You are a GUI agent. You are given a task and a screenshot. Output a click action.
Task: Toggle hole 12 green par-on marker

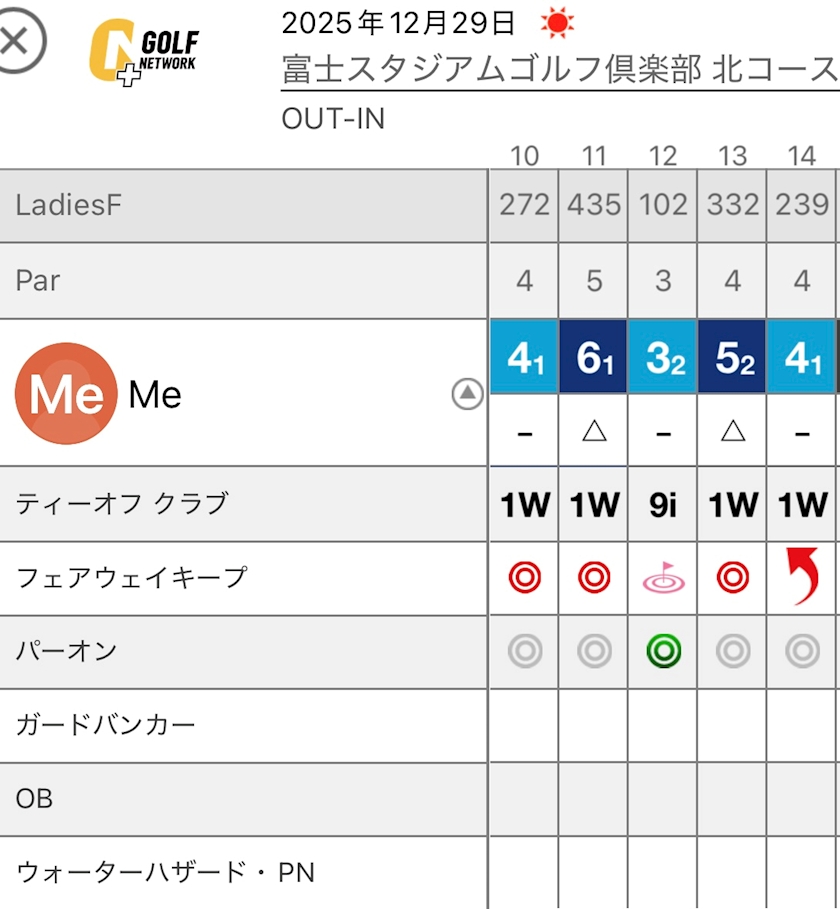(x=663, y=652)
